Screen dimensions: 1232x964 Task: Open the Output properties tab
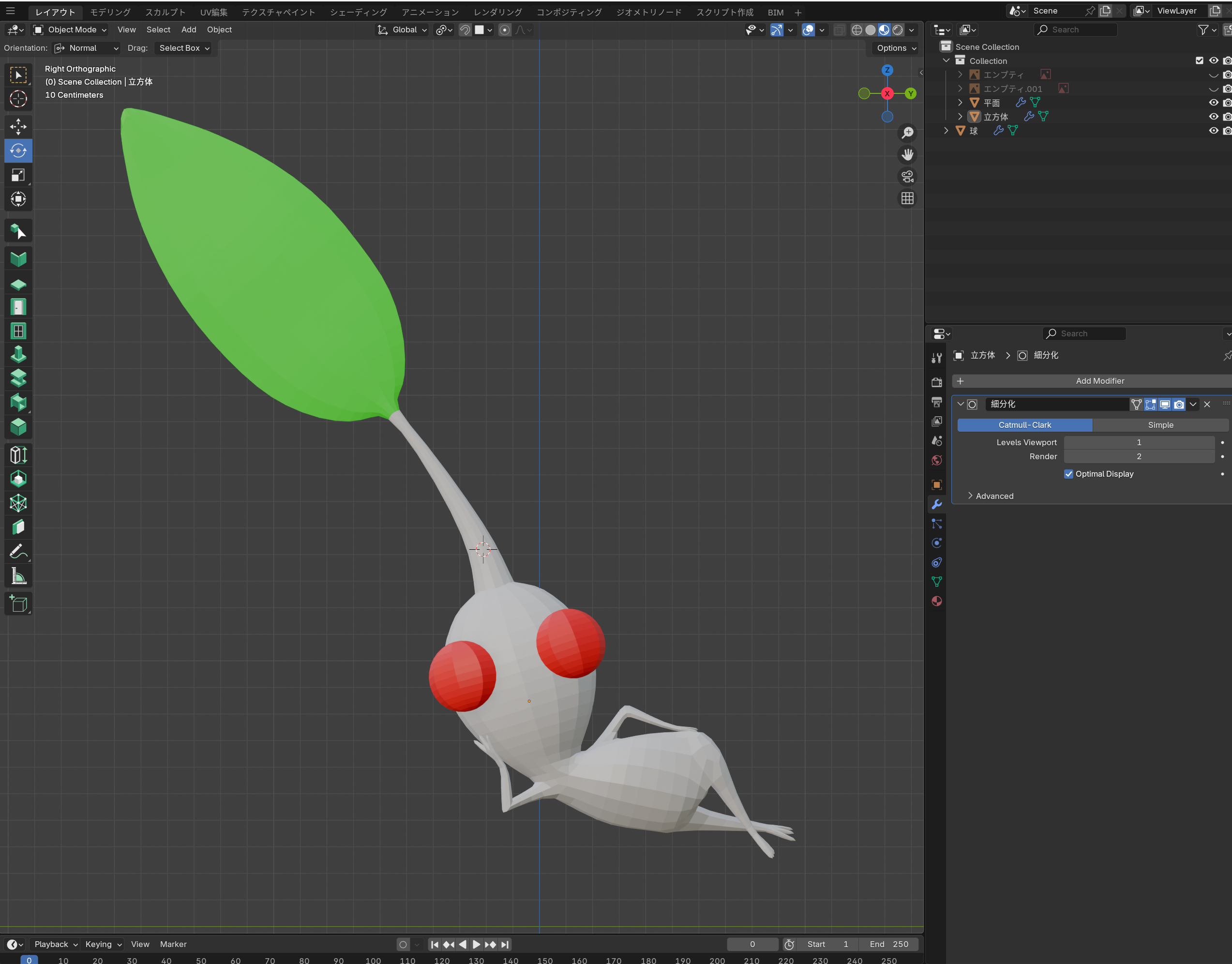click(937, 402)
